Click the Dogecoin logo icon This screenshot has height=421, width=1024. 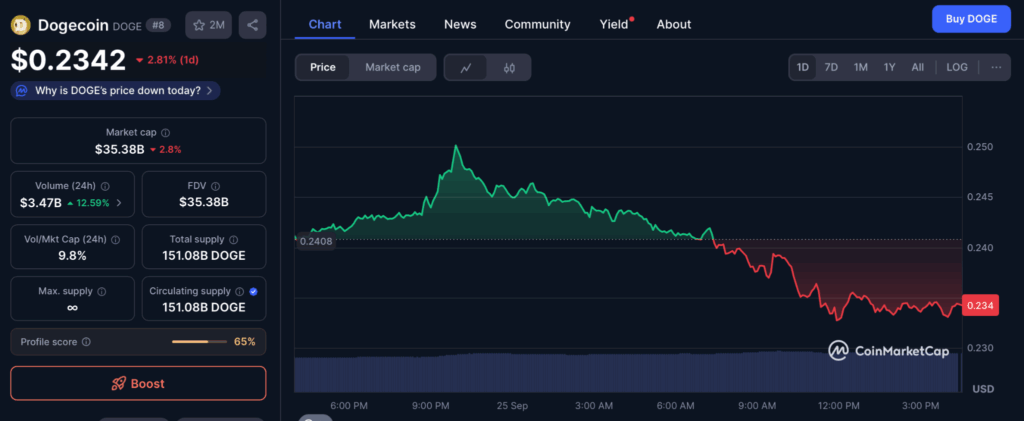[21, 25]
